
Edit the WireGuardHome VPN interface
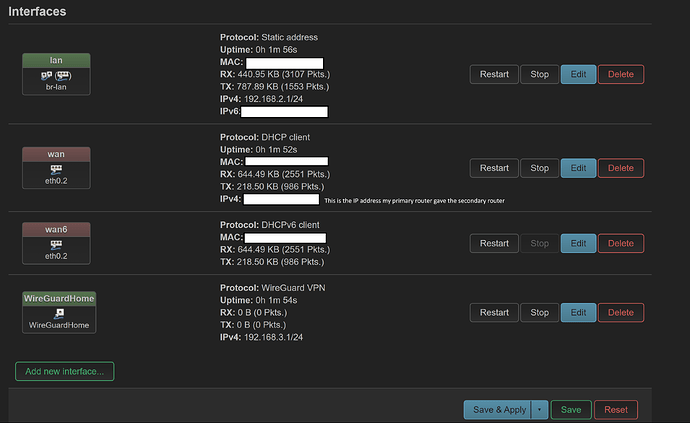pos(577,312)
